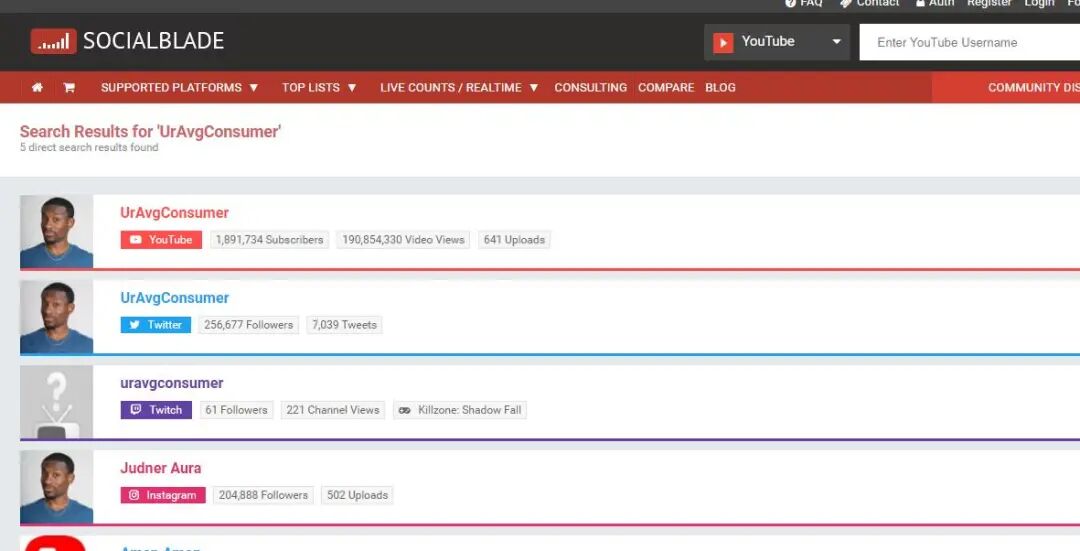
Task: Click the Instagram badge for Judner Aura
Action: [163, 495]
